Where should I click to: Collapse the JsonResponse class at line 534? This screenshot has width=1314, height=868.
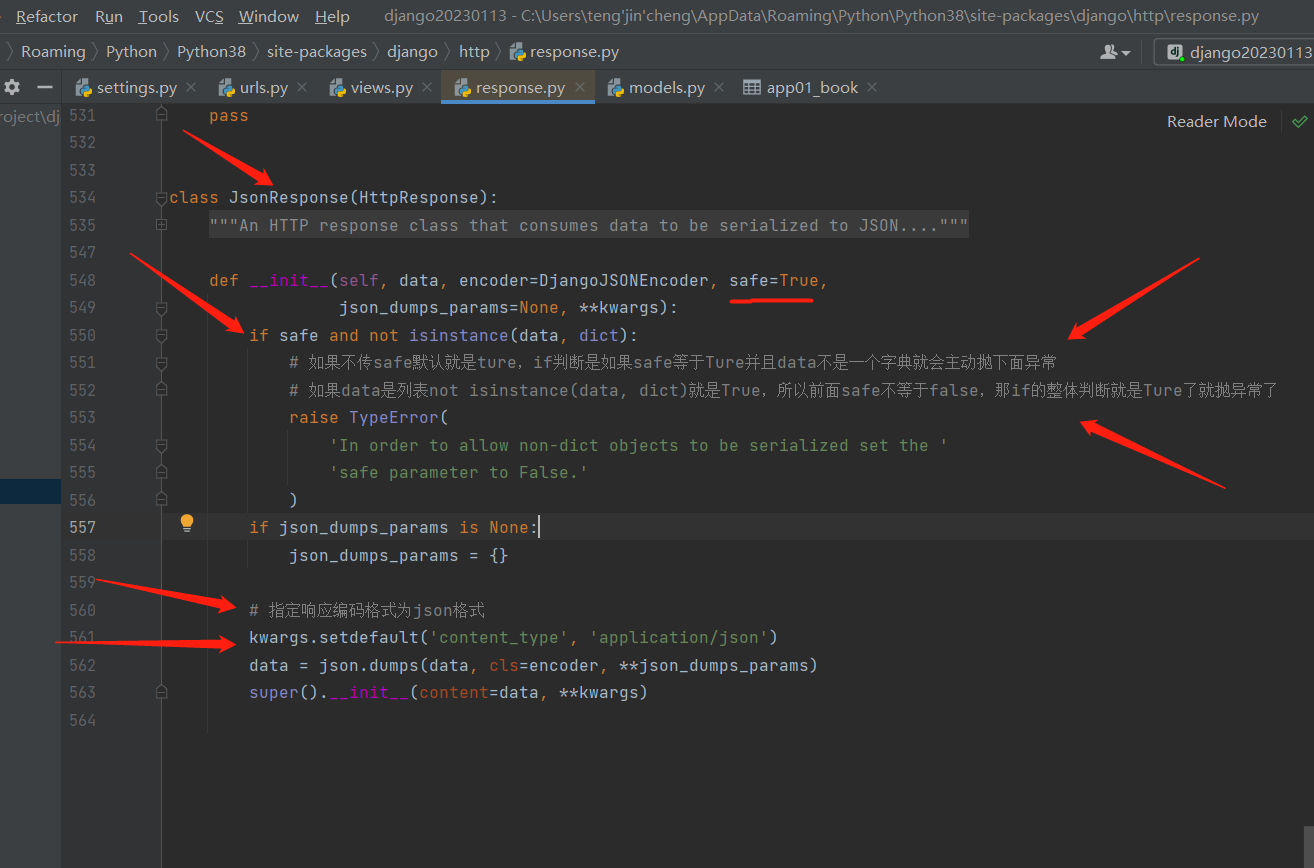[x=161, y=198]
